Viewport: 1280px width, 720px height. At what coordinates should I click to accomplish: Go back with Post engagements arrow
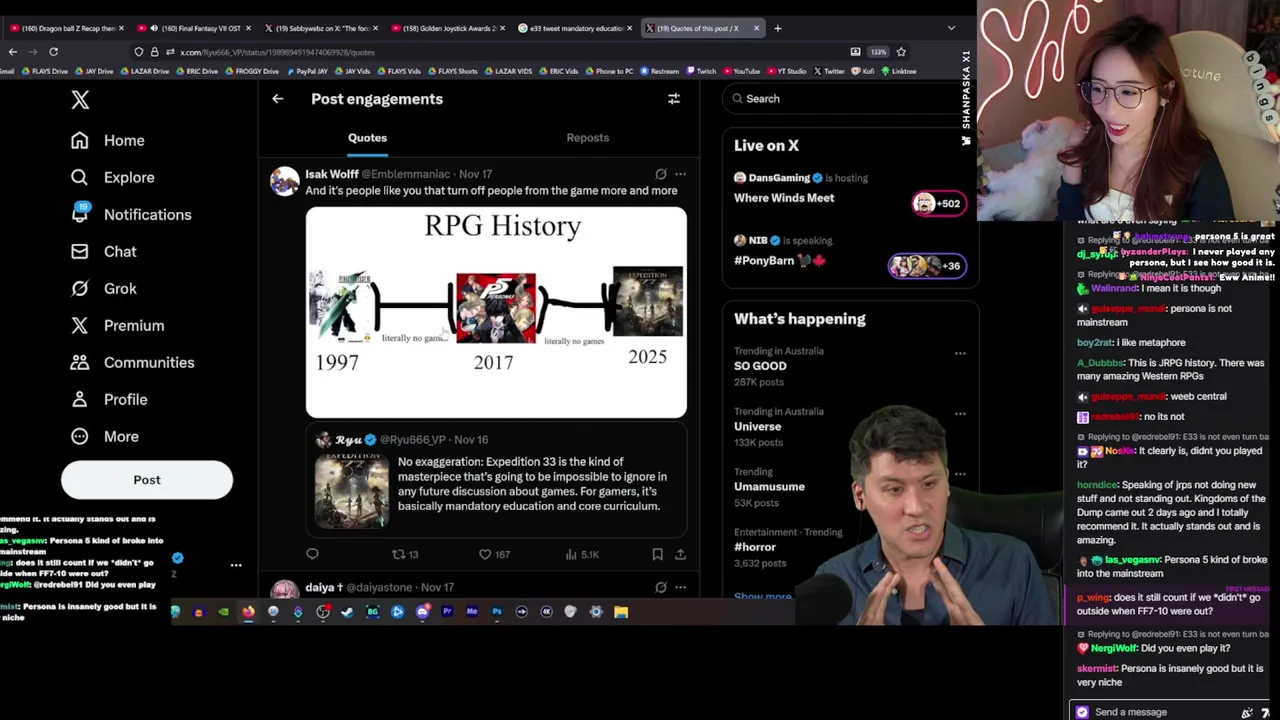278,99
